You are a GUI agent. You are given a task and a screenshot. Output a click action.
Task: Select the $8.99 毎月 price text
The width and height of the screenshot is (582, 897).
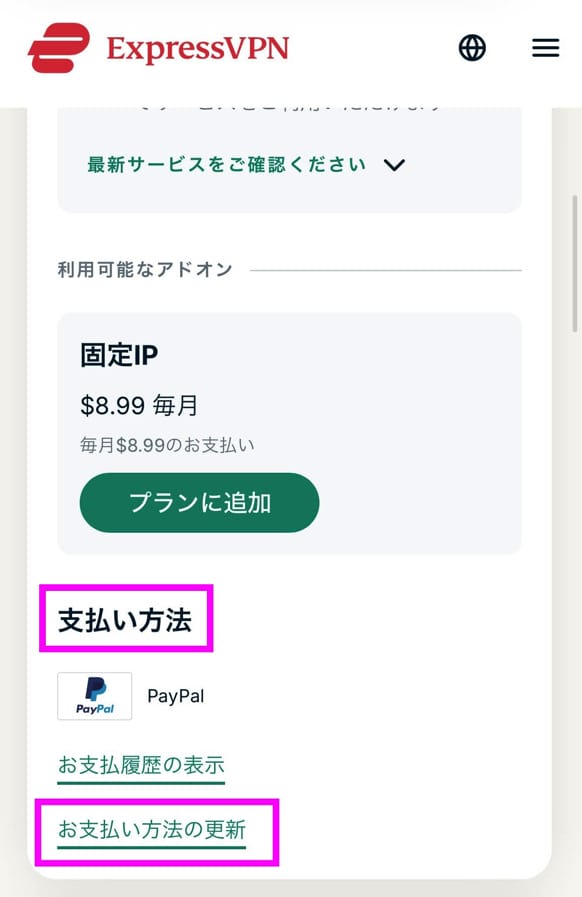[140, 405]
